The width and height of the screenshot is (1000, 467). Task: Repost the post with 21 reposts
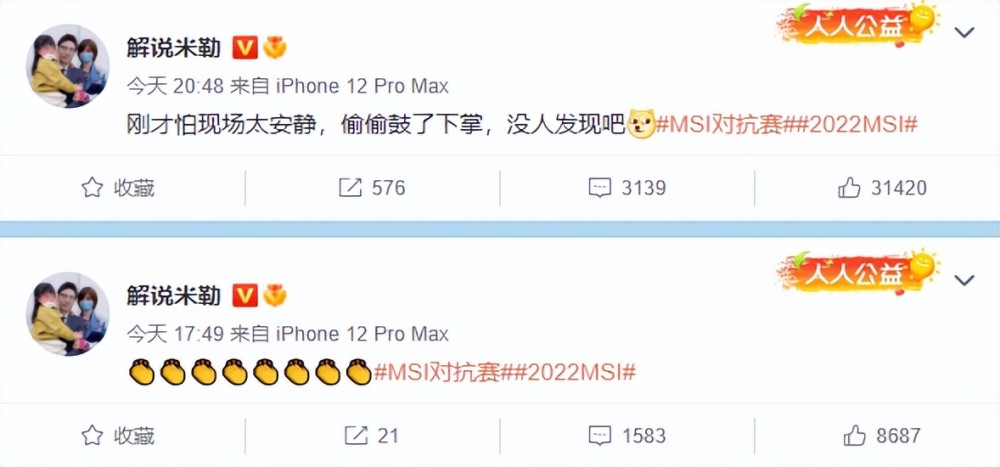[372, 436]
